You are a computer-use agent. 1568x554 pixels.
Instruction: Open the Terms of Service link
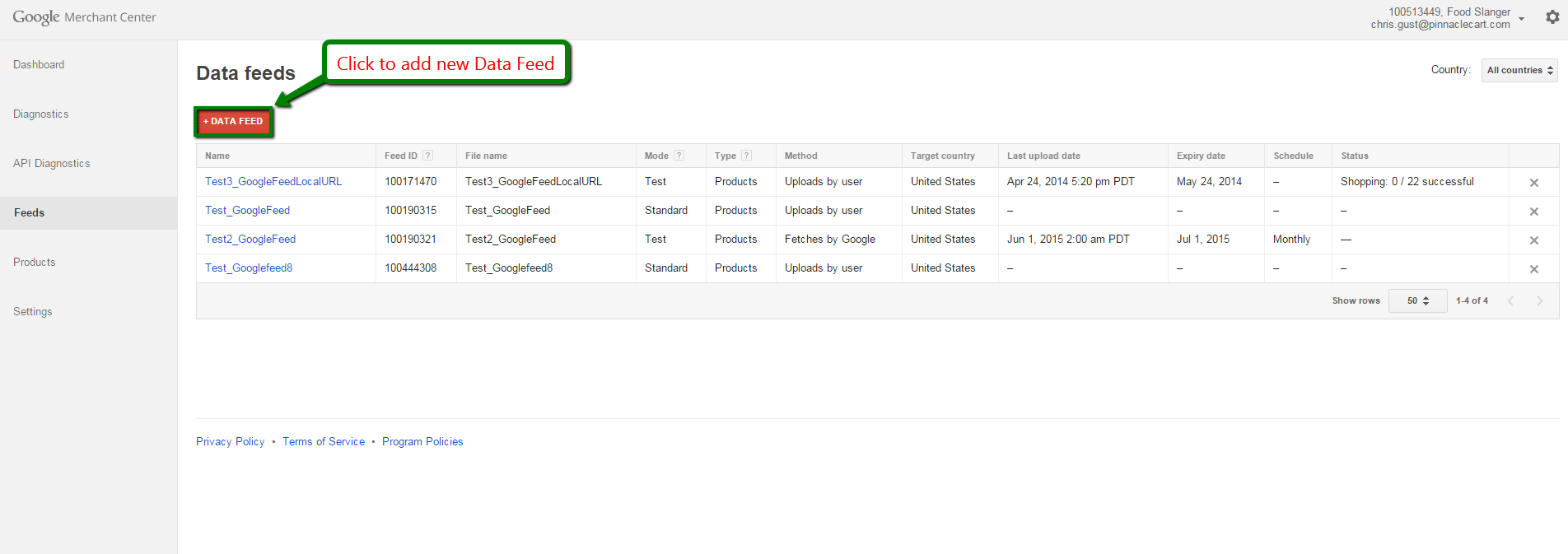point(324,441)
